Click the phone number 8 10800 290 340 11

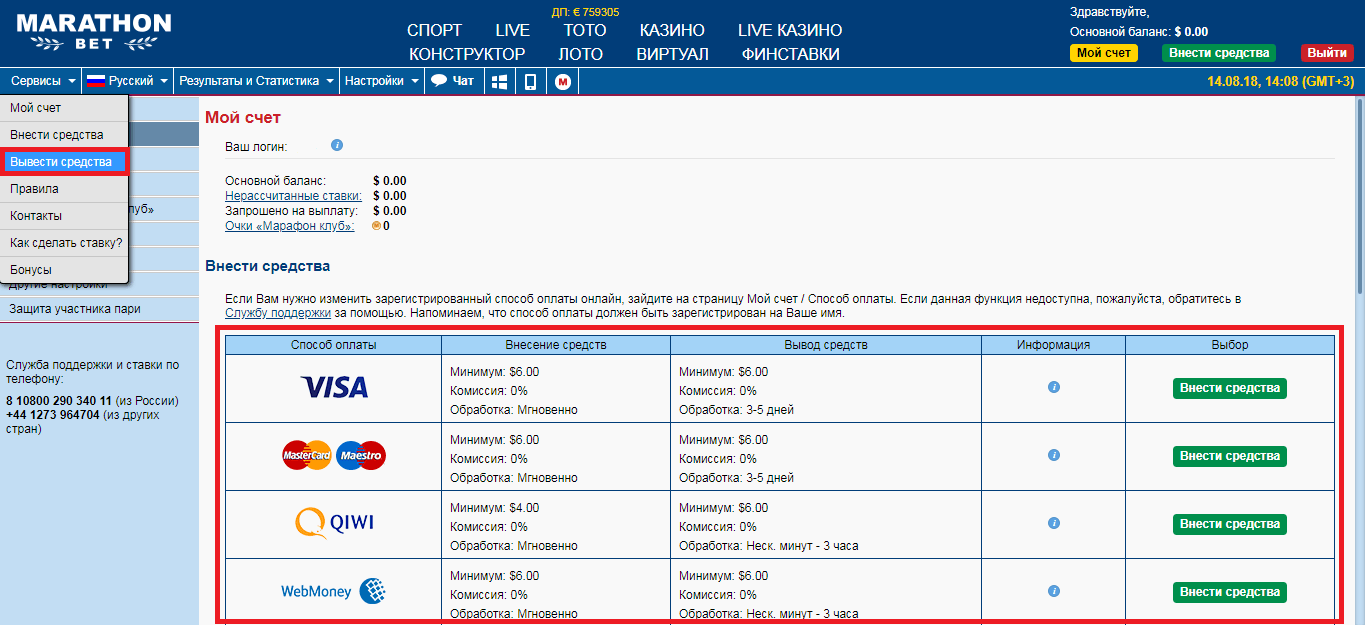[x=59, y=401]
